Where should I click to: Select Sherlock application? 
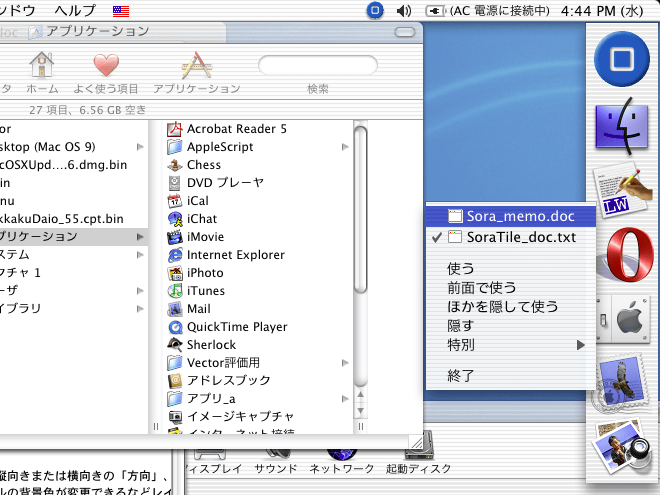pyautogui.click(x=202, y=345)
